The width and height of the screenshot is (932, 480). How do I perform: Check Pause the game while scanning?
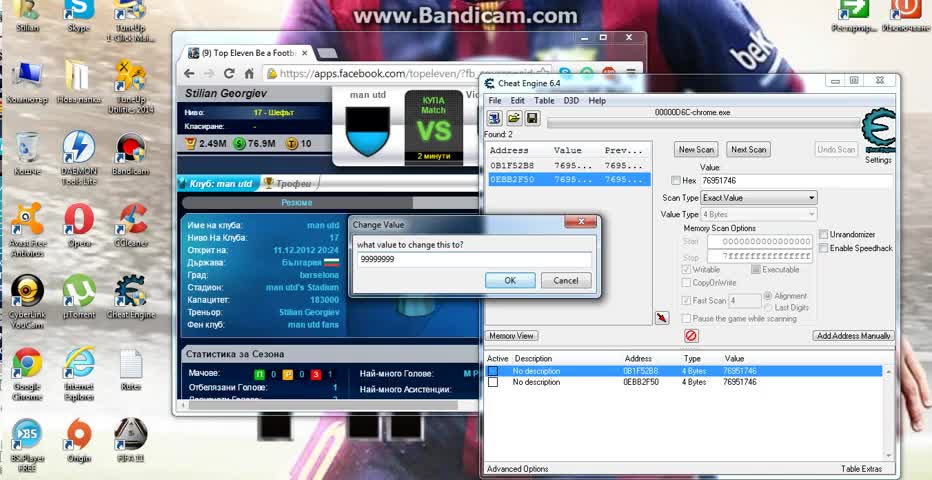(687, 318)
